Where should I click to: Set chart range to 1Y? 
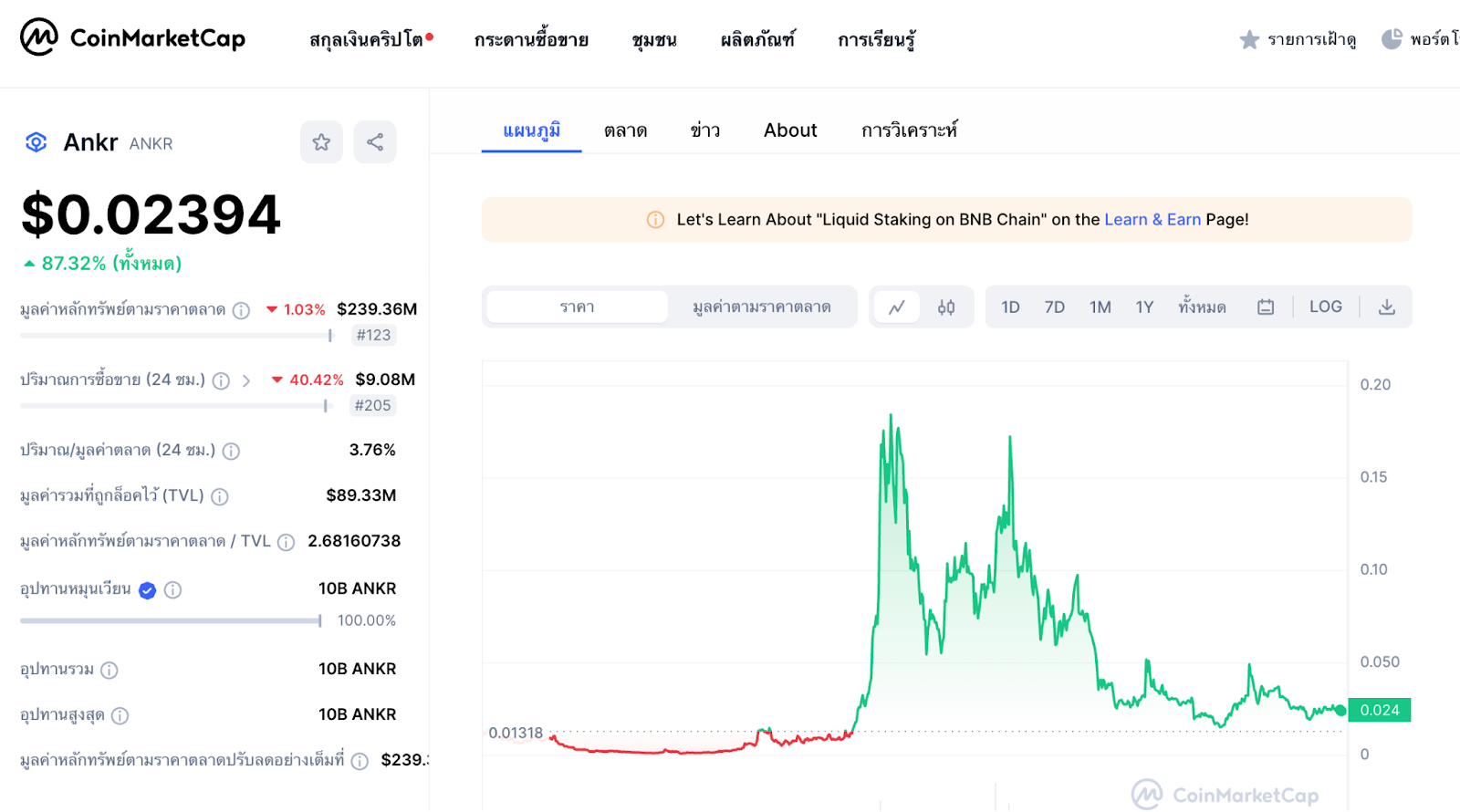[1145, 307]
